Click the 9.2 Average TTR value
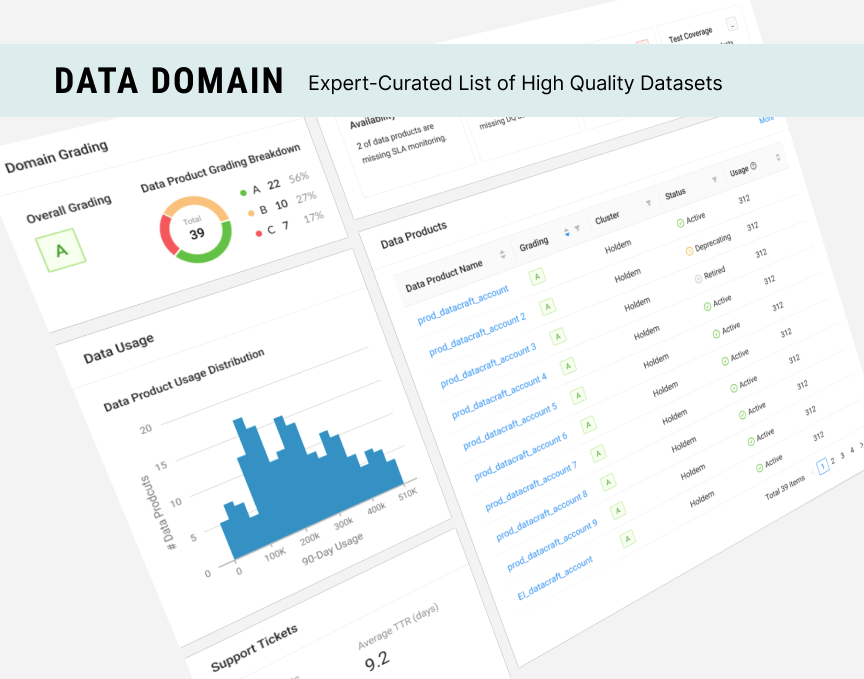The image size is (864, 679). point(377,660)
